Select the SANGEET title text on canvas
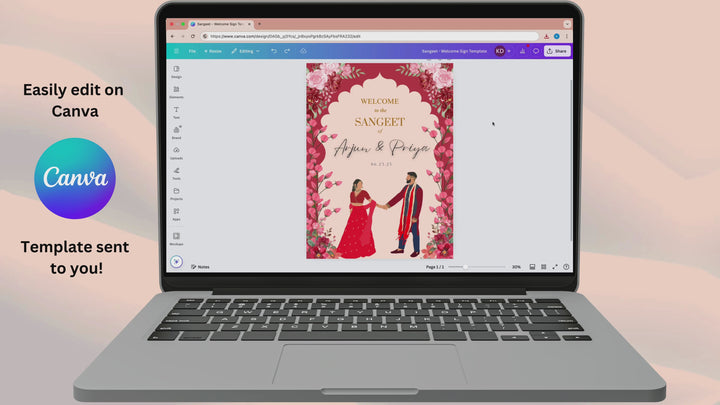The height and width of the screenshot is (405, 720). [x=380, y=122]
